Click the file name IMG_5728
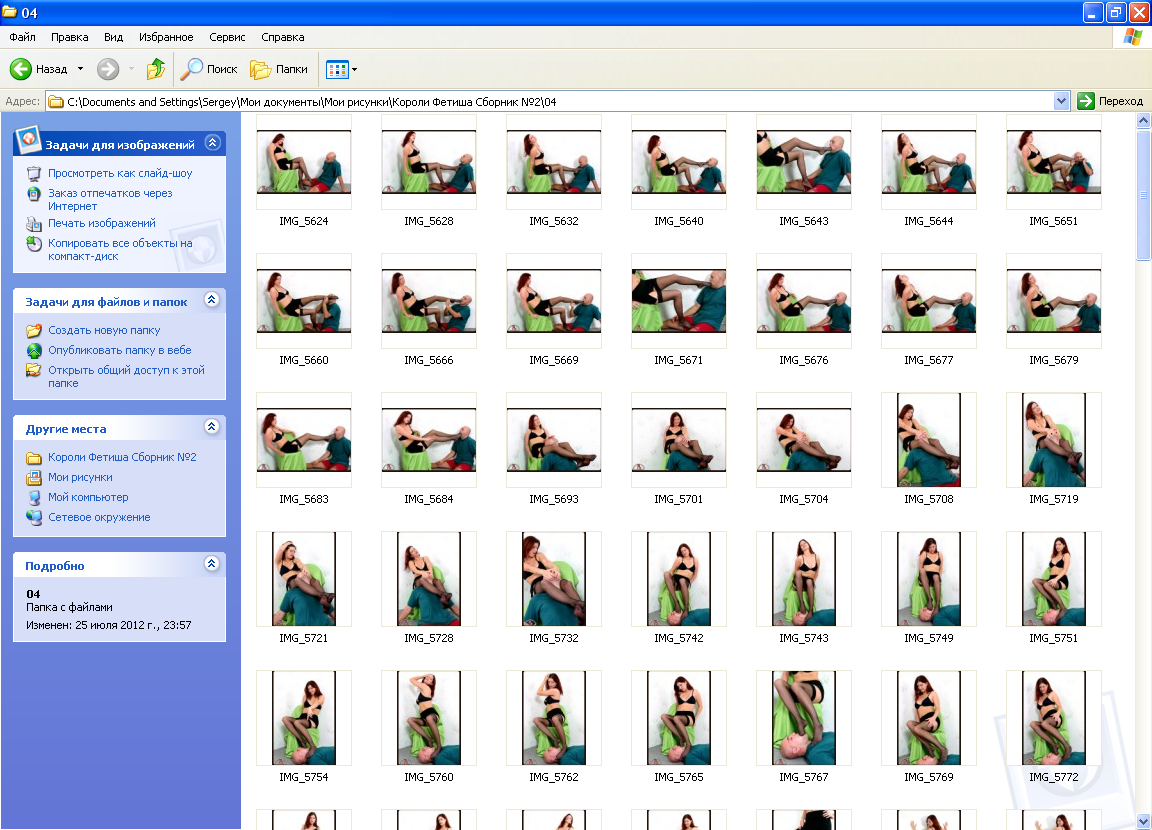The image size is (1152, 830). click(429, 638)
